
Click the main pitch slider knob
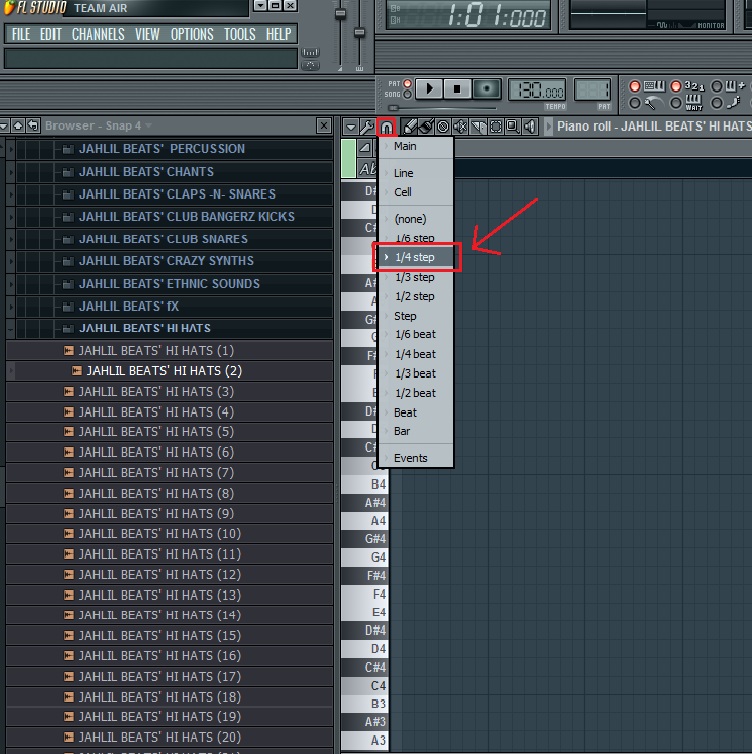[359, 33]
